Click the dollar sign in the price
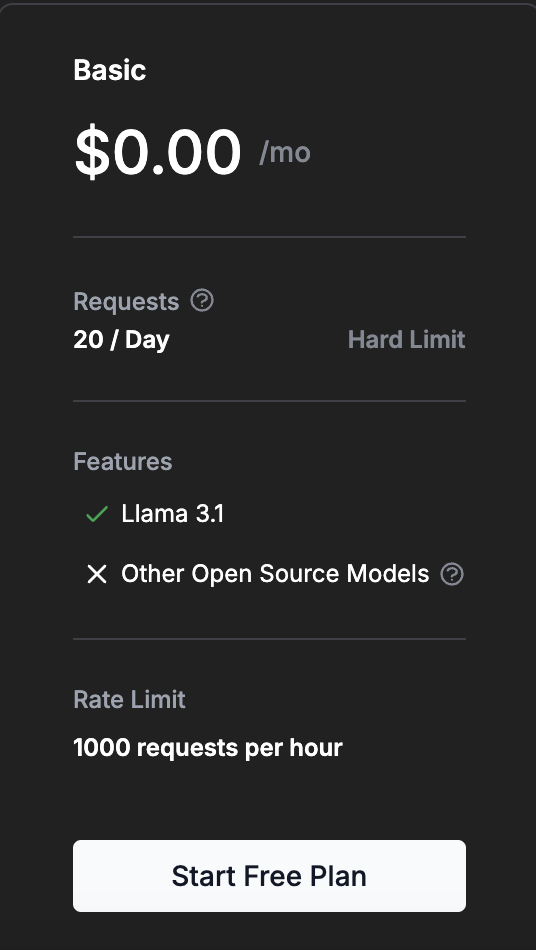The width and height of the screenshot is (536, 950). [92, 151]
